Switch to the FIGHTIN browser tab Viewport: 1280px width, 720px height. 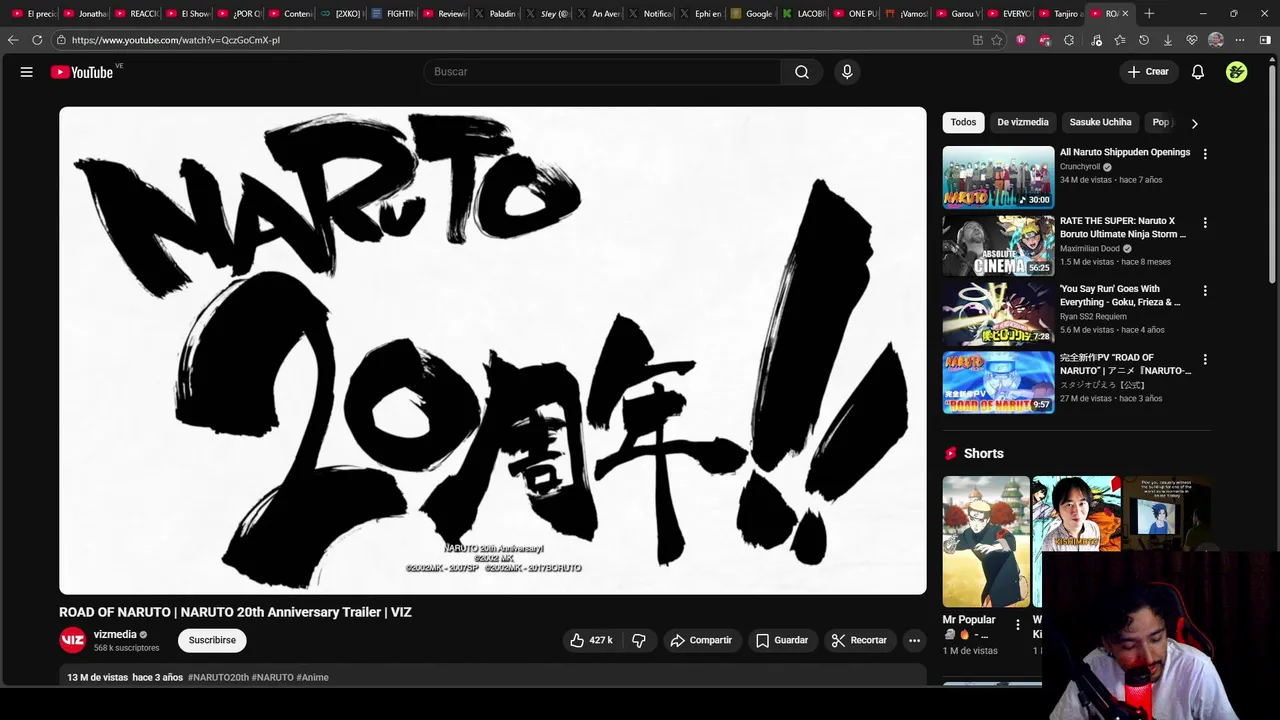coord(394,14)
